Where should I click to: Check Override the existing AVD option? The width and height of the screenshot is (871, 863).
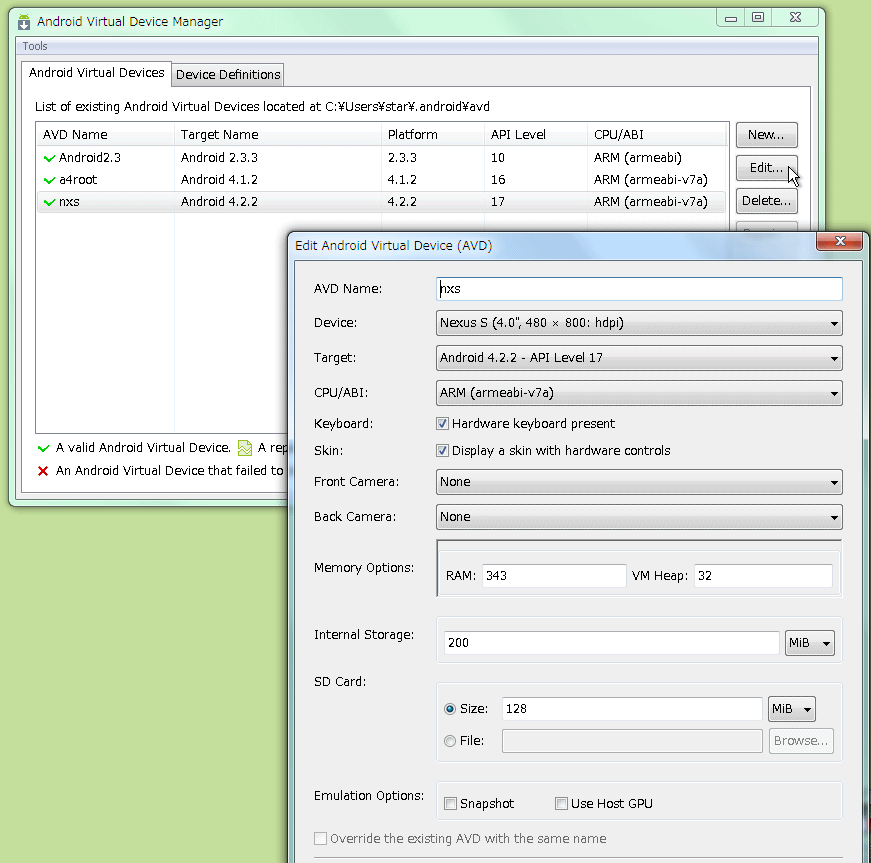(x=321, y=839)
